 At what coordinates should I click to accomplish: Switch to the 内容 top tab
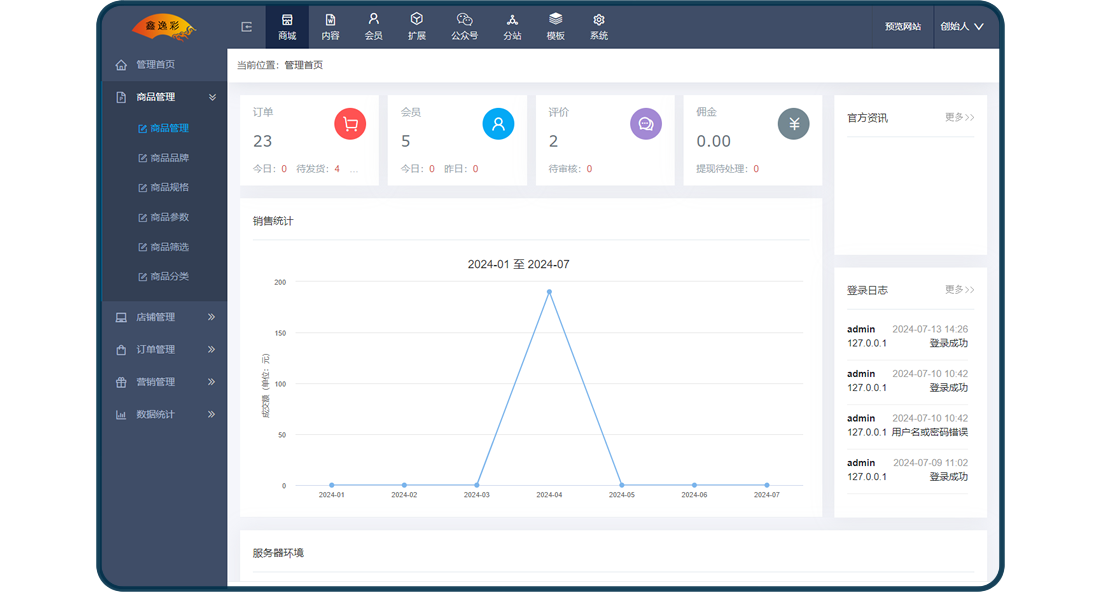point(330,27)
